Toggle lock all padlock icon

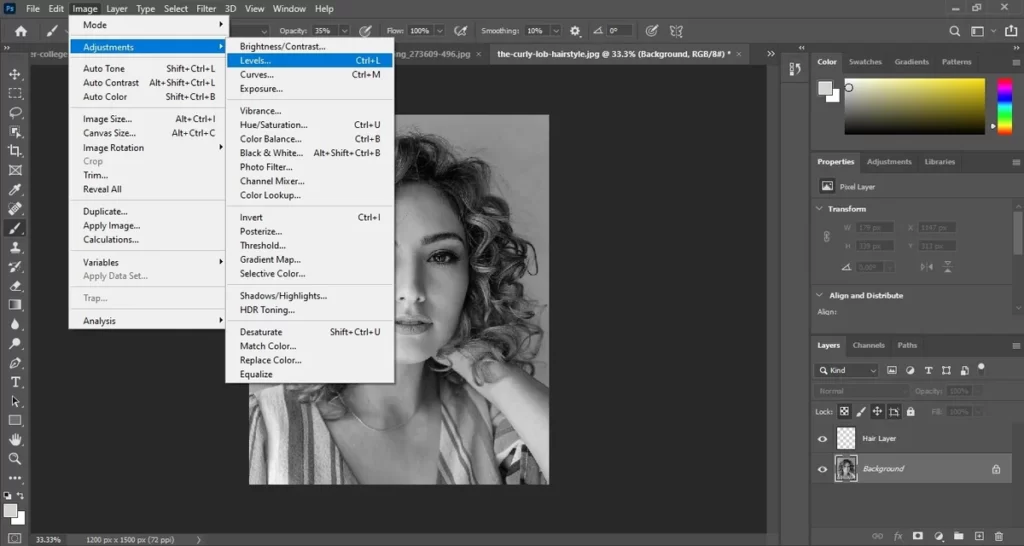coord(910,411)
